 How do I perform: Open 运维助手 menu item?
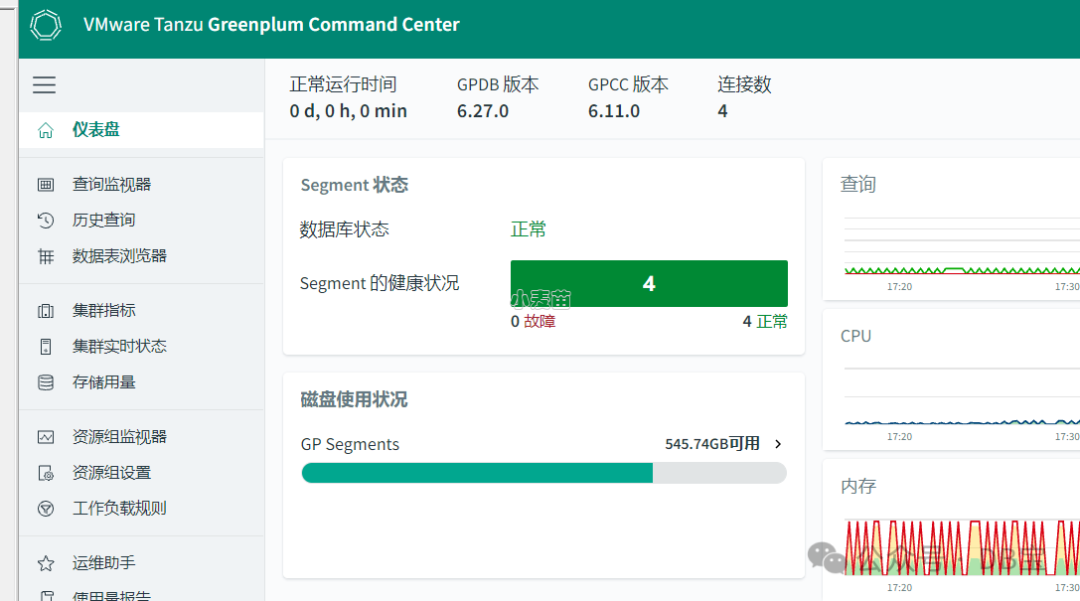(103, 563)
